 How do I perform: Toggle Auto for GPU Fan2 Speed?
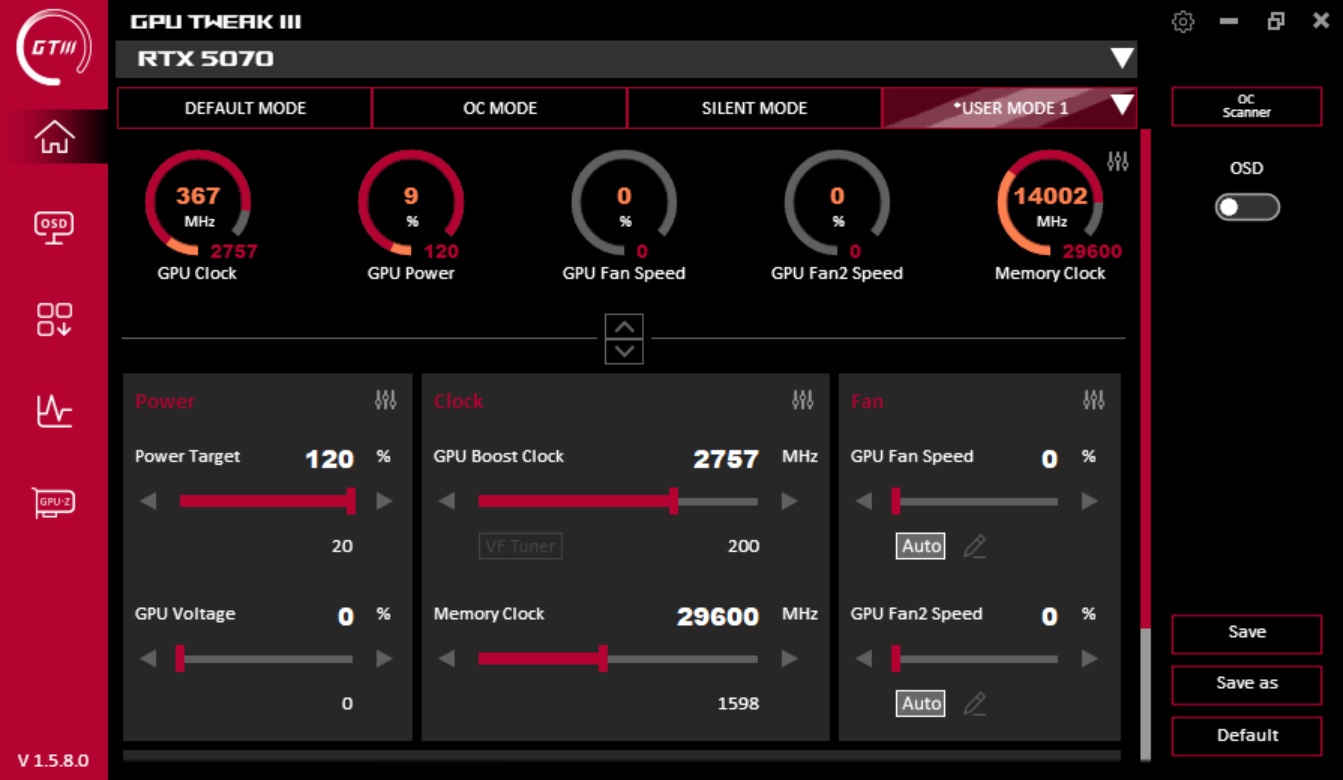[921, 704]
